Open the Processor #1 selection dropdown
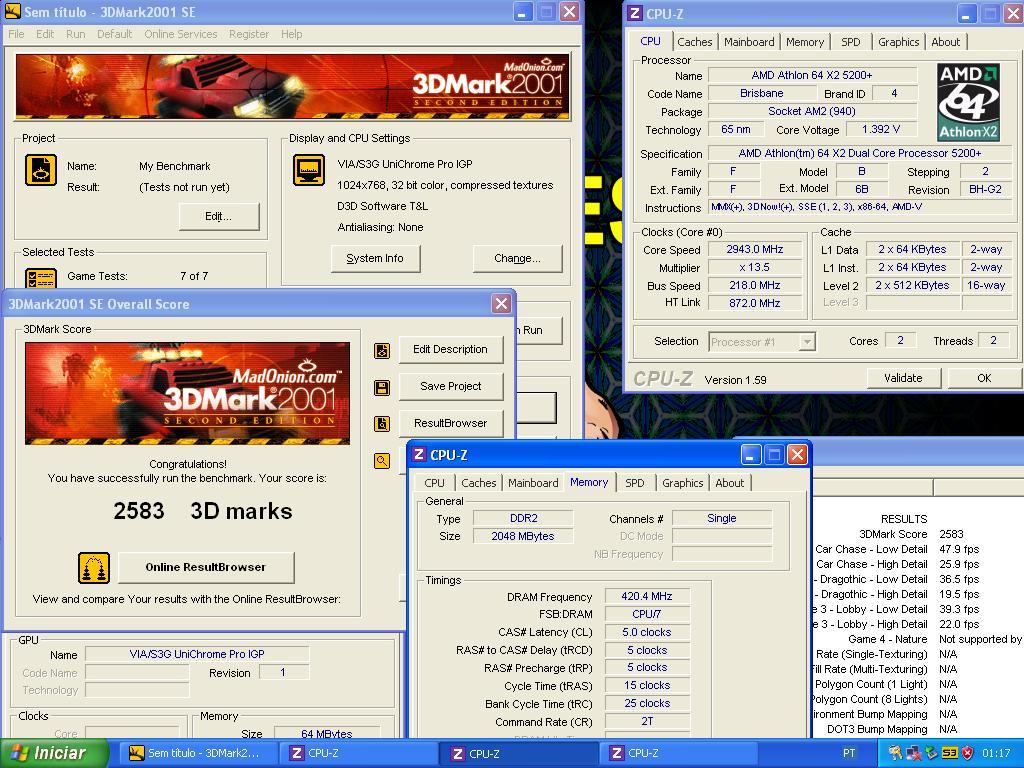The image size is (1024, 768). tap(807, 342)
